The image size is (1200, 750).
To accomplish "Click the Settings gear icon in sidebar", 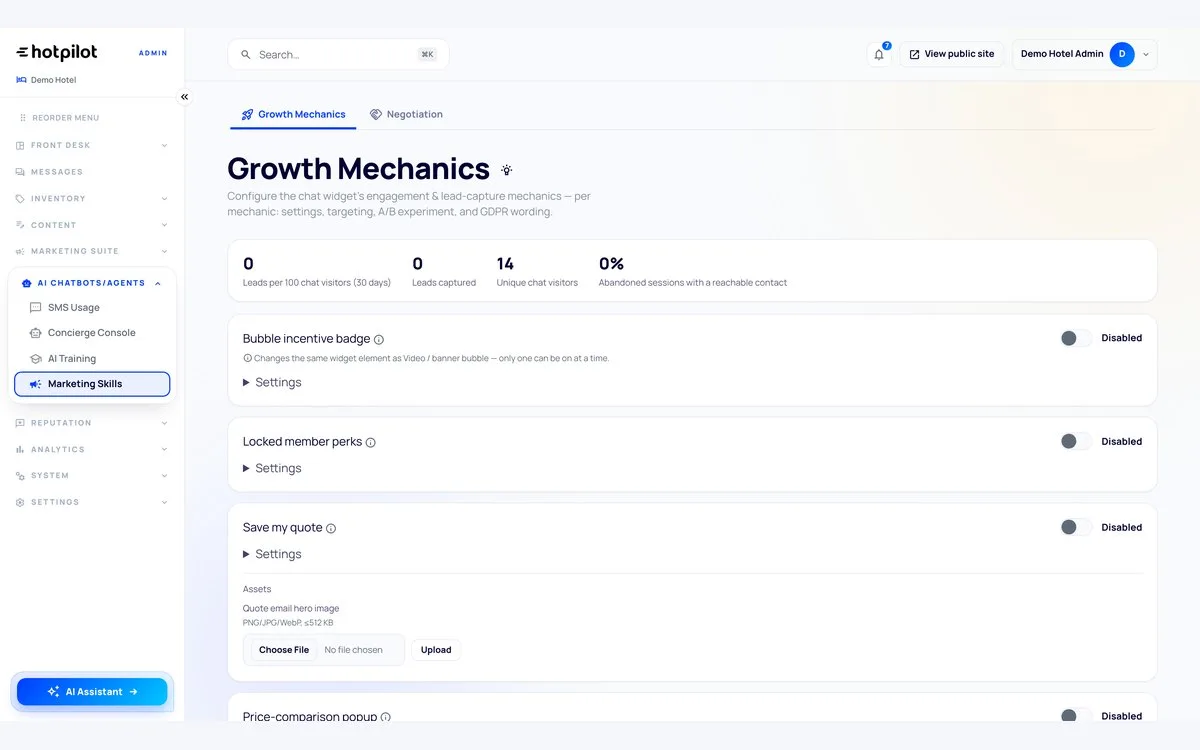I will pos(20,502).
